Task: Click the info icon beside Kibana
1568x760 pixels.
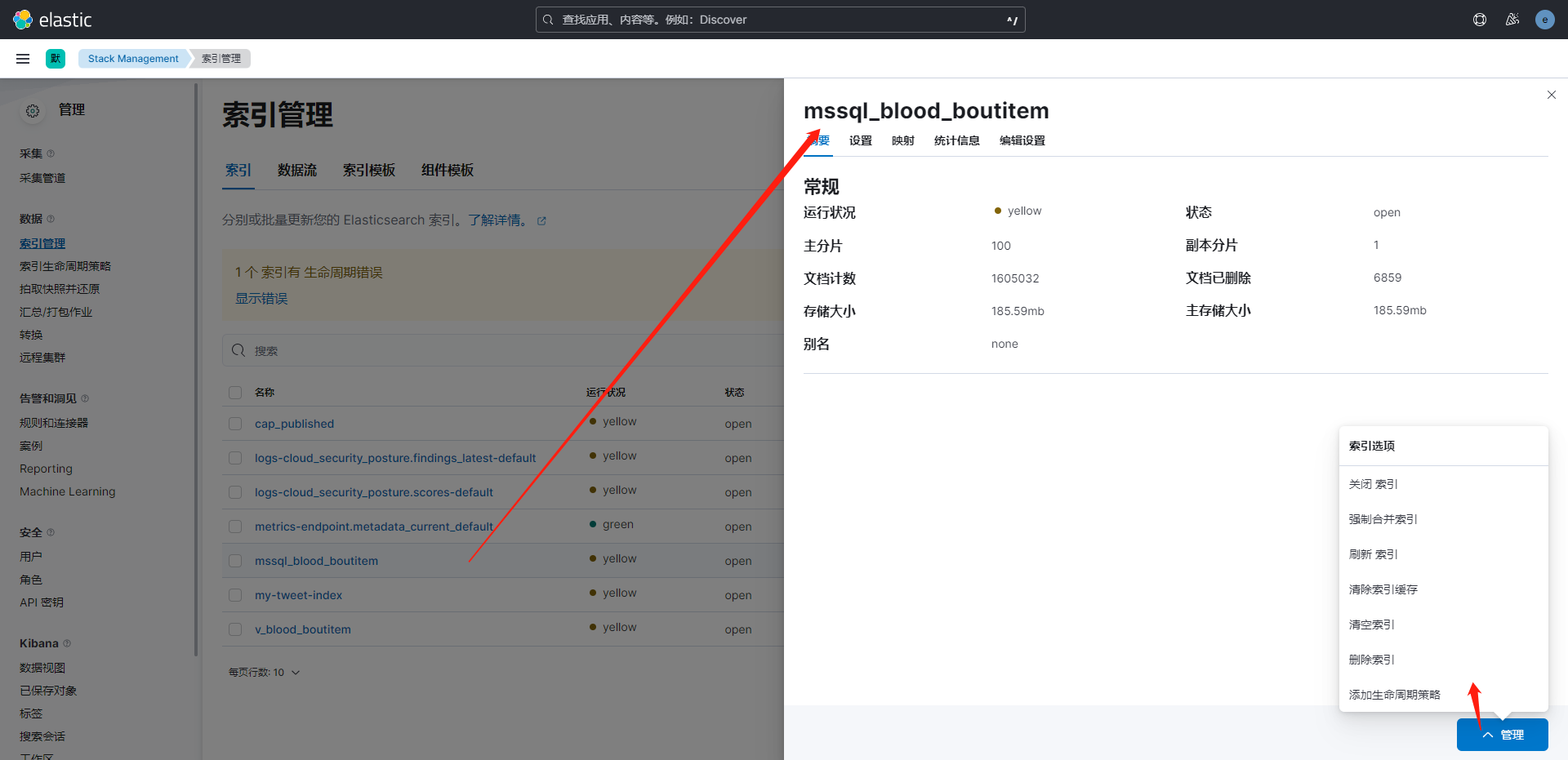Action: point(67,643)
